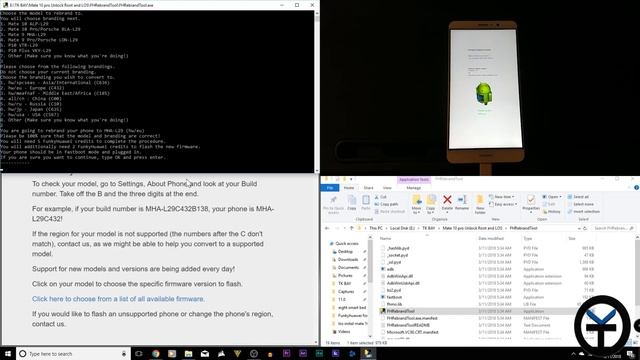This screenshot has width=640, height=360.
Task: Switch to the Manage ribbon tab
Action: point(413,188)
